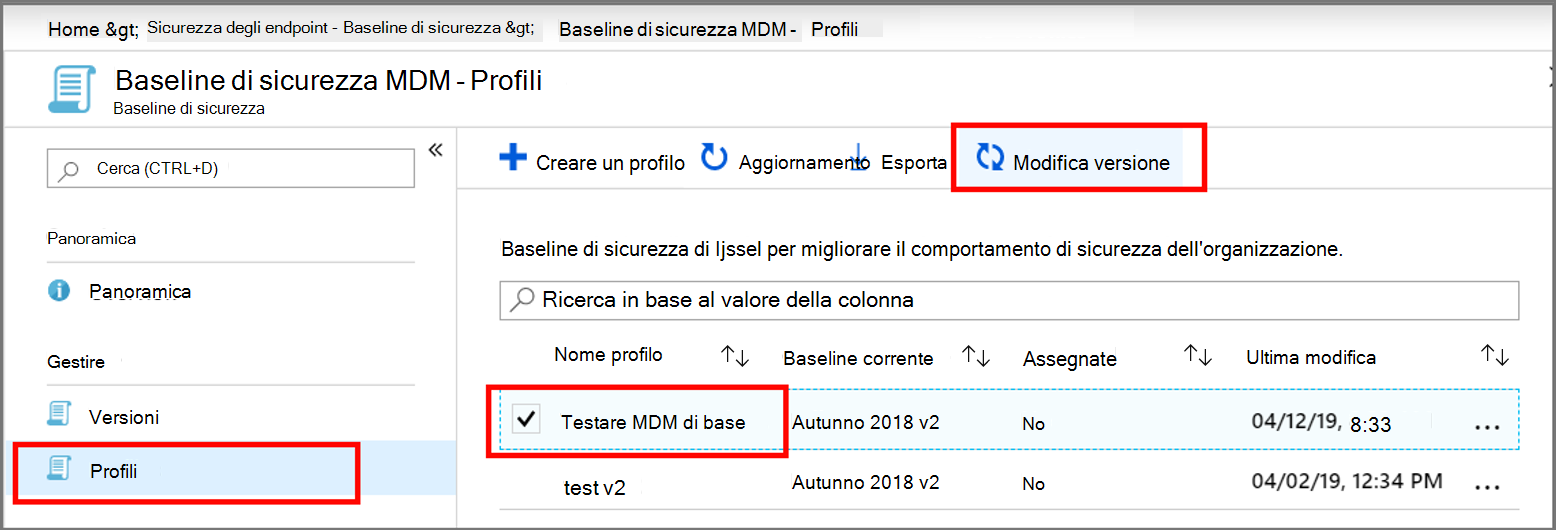Click Assegnate value No for test v2
This screenshot has width=1556, height=530.
[x=1033, y=483]
